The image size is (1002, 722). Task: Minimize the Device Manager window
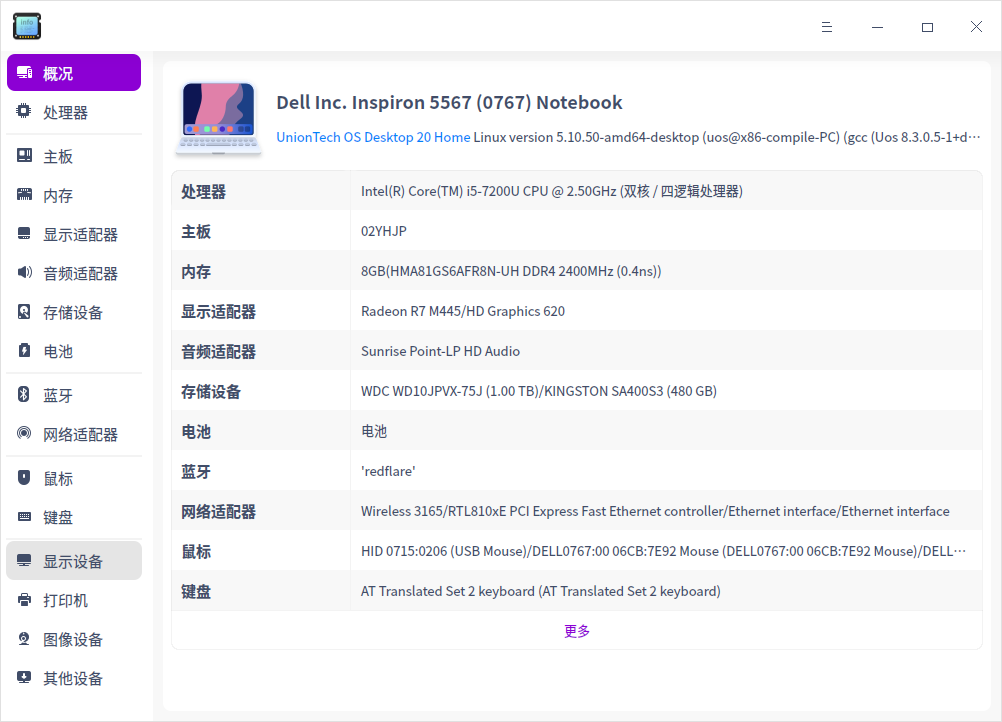(877, 27)
